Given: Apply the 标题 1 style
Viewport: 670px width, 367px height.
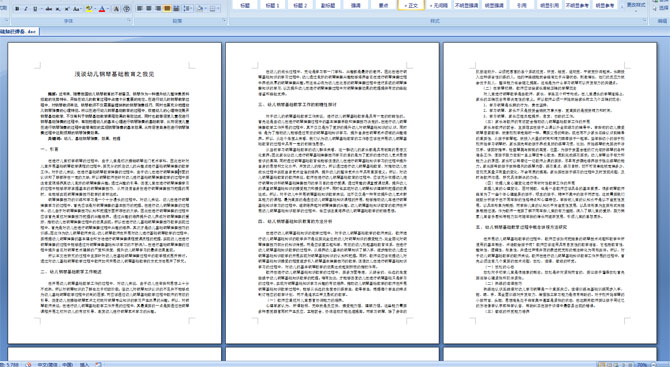Looking at the screenshot, I should pyautogui.click(x=272, y=5).
